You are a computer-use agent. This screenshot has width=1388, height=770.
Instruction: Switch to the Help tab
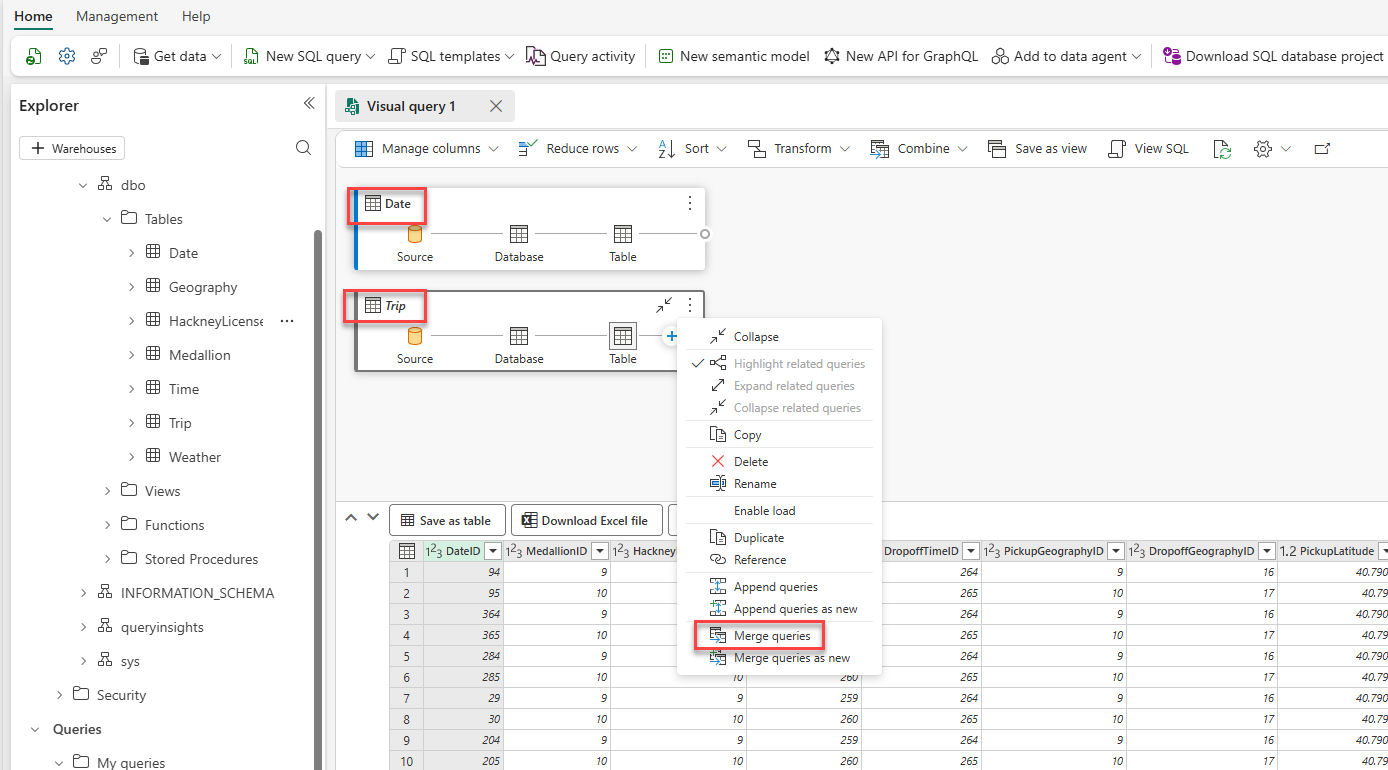pyautogui.click(x=196, y=16)
